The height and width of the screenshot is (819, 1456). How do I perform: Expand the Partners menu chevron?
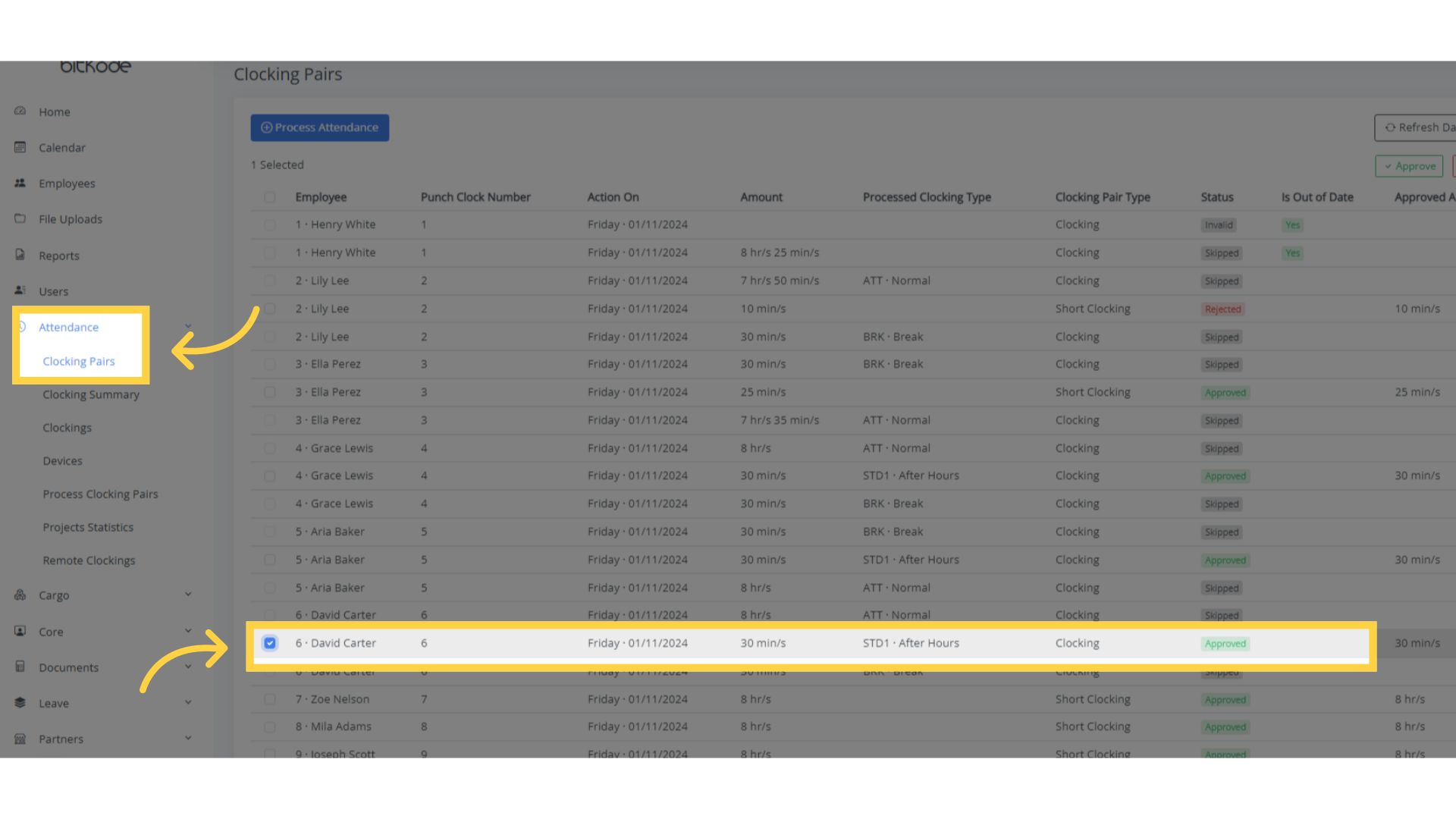click(x=188, y=738)
